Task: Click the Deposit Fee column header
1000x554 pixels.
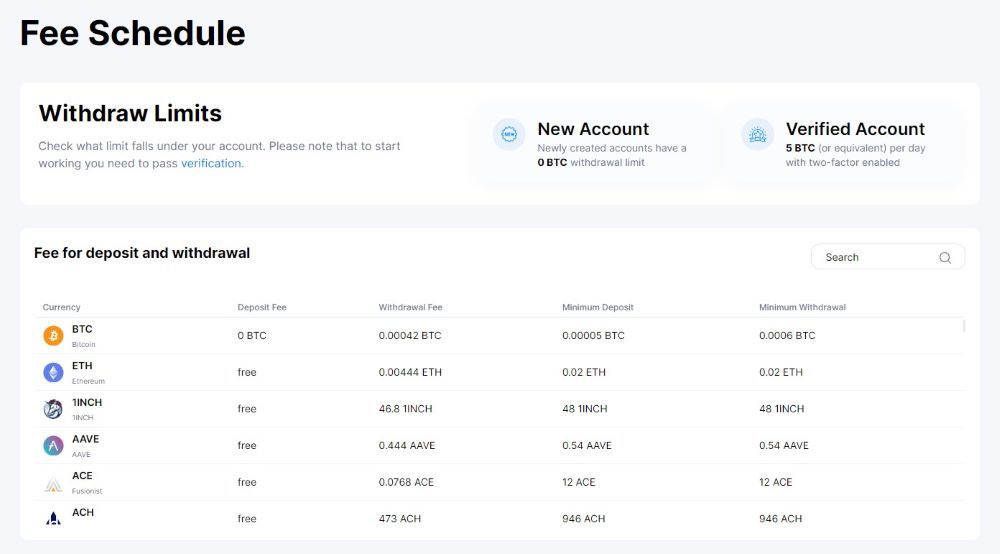Action: pyautogui.click(x=262, y=307)
